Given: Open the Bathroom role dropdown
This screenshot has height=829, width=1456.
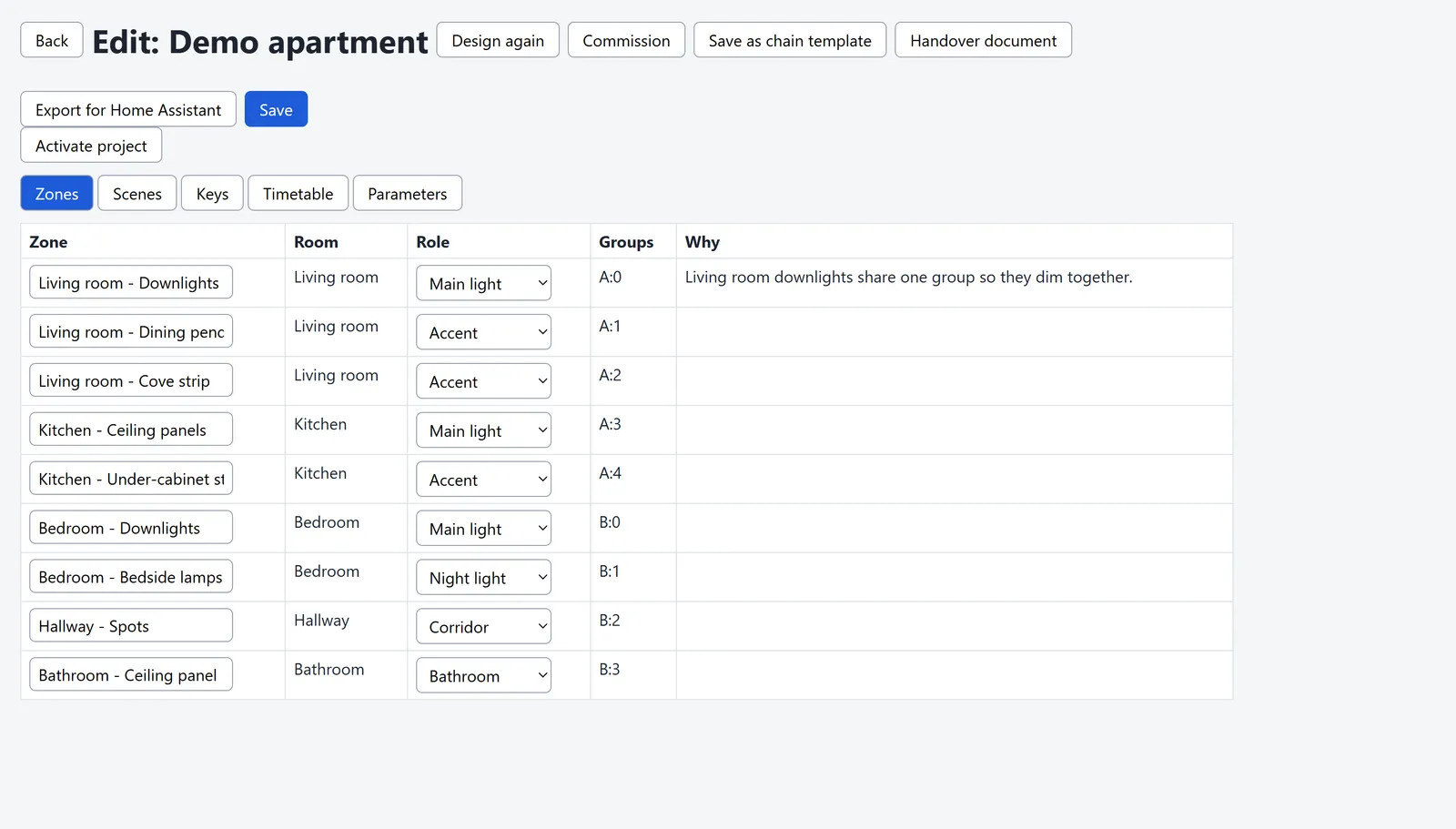Looking at the screenshot, I should tap(483, 676).
